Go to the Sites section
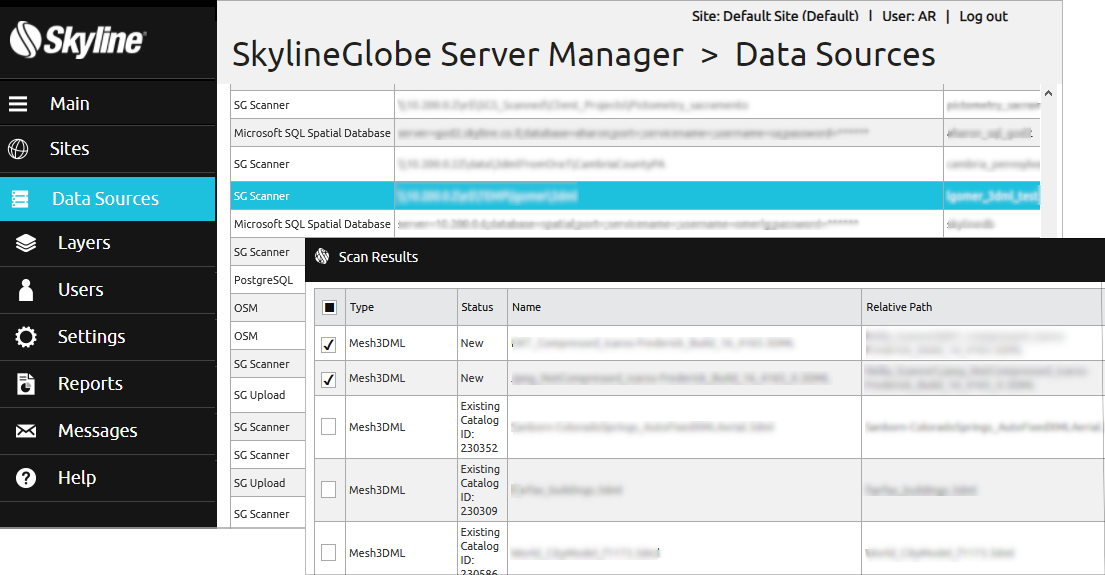This screenshot has width=1105, height=575. coord(108,149)
